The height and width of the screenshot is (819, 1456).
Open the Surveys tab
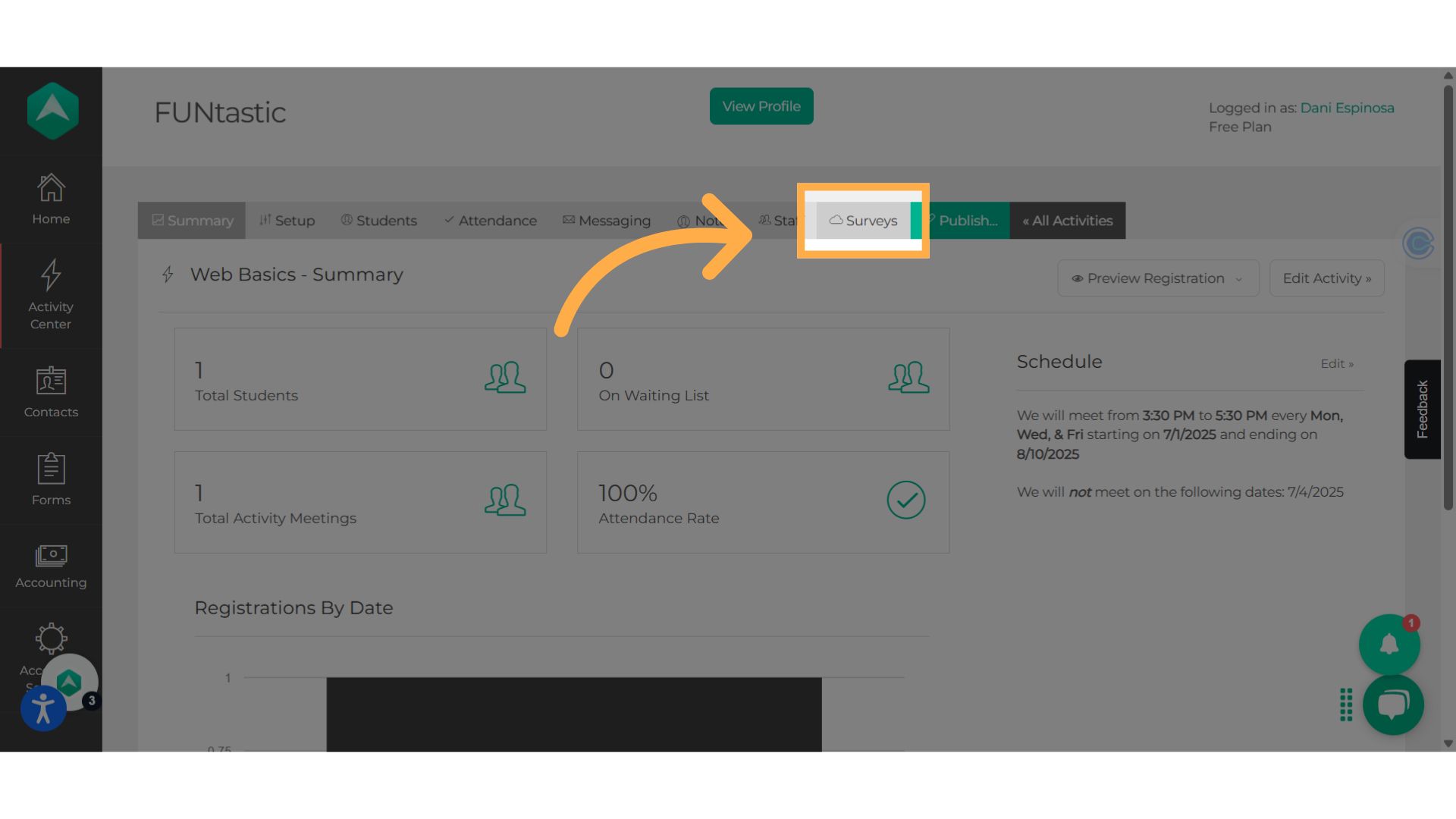(863, 221)
